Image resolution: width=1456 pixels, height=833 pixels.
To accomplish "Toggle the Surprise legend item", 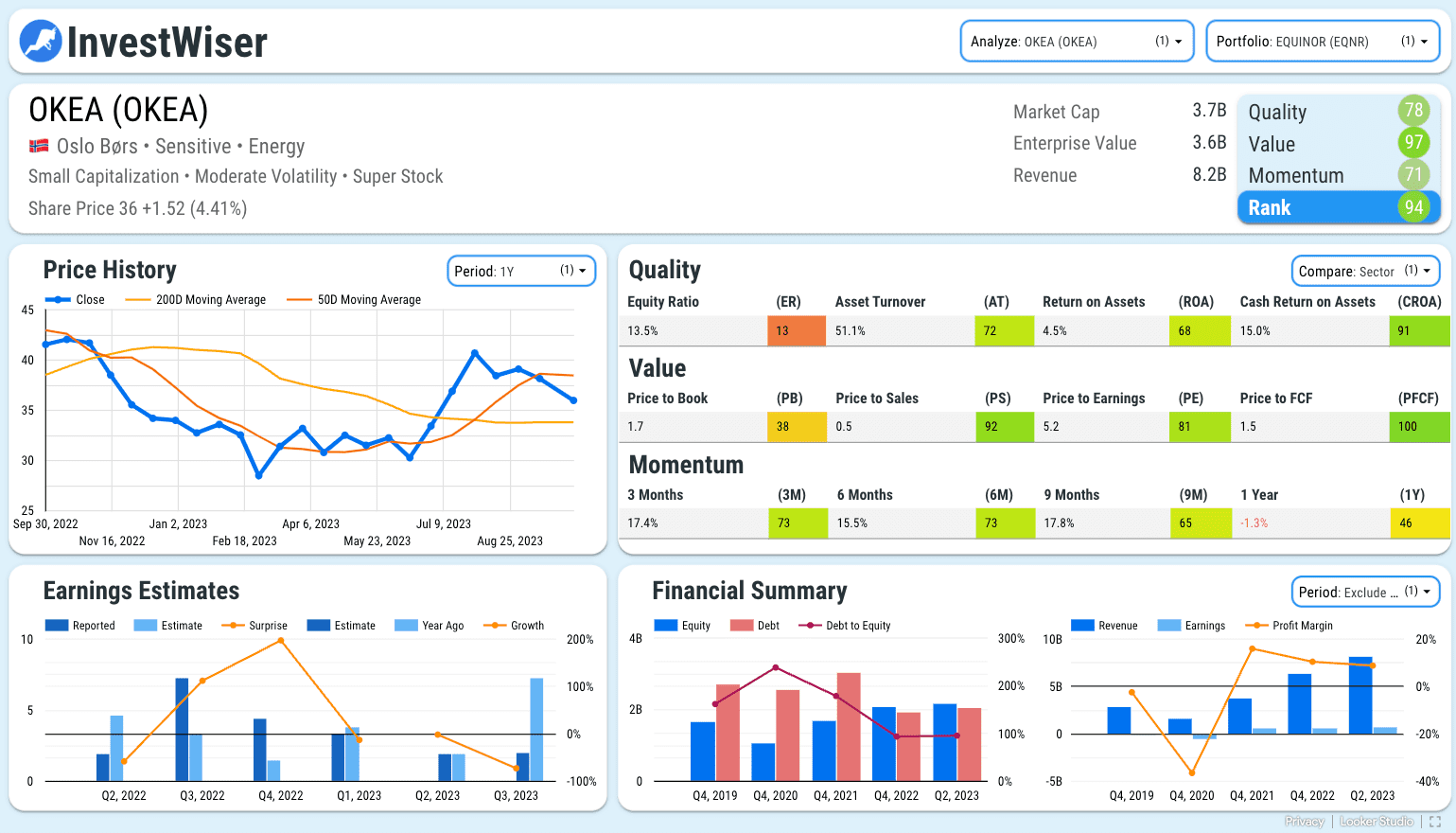I will pyautogui.click(x=254, y=626).
